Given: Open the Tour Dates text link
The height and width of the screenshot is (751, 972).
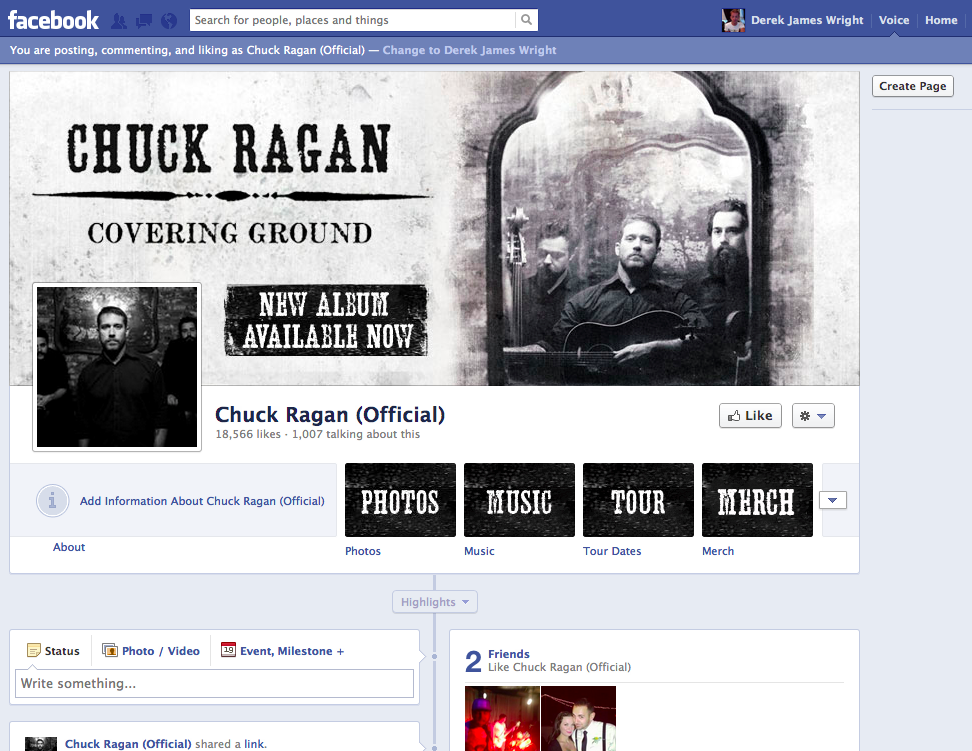Looking at the screenshot, I should pos(612,551).
